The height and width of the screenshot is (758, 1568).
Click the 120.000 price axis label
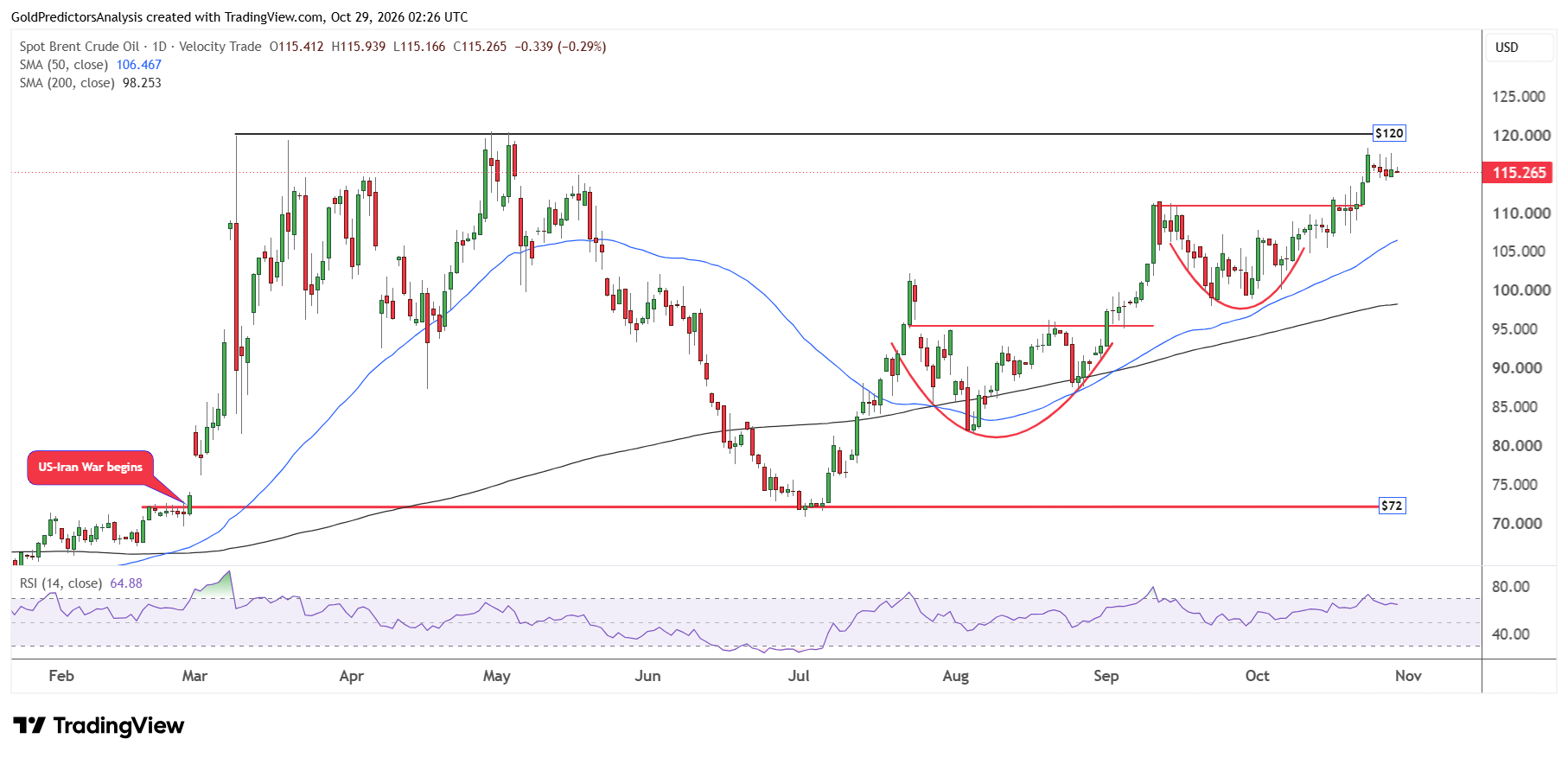click(x=1521, y=136)
